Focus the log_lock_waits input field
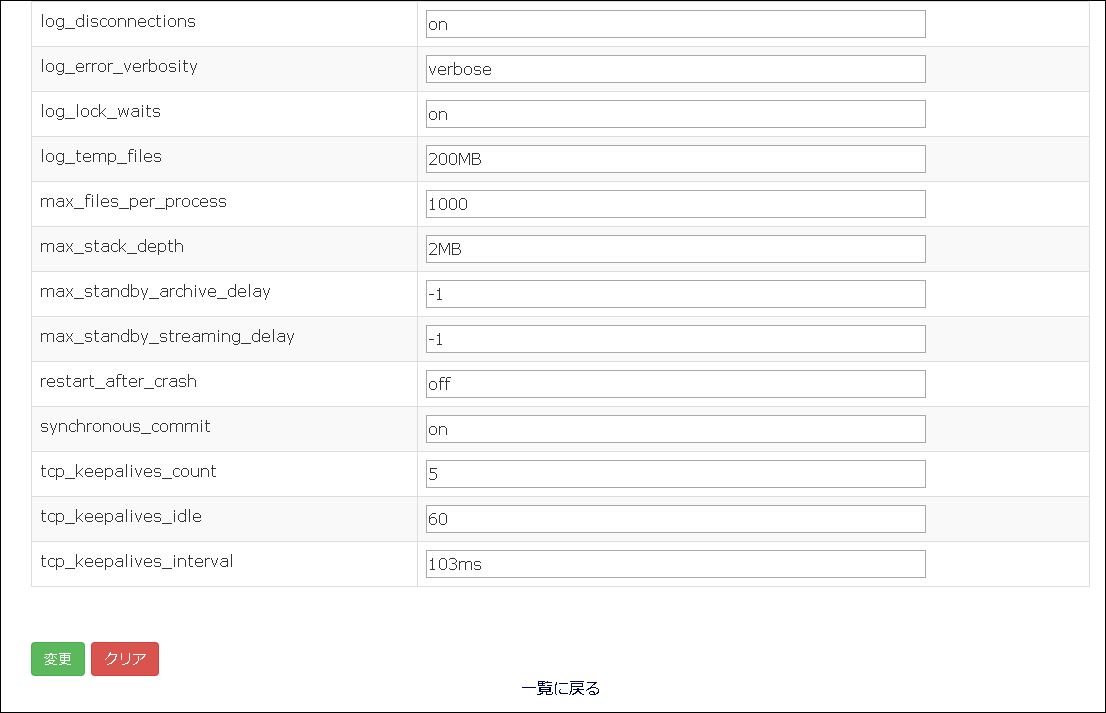1106x713 pixels. 676,114
